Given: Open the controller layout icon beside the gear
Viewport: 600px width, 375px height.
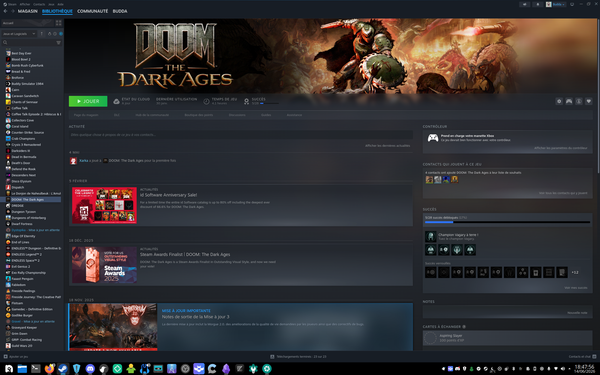Looking at the screenshot, I should (x=569, y=101).
